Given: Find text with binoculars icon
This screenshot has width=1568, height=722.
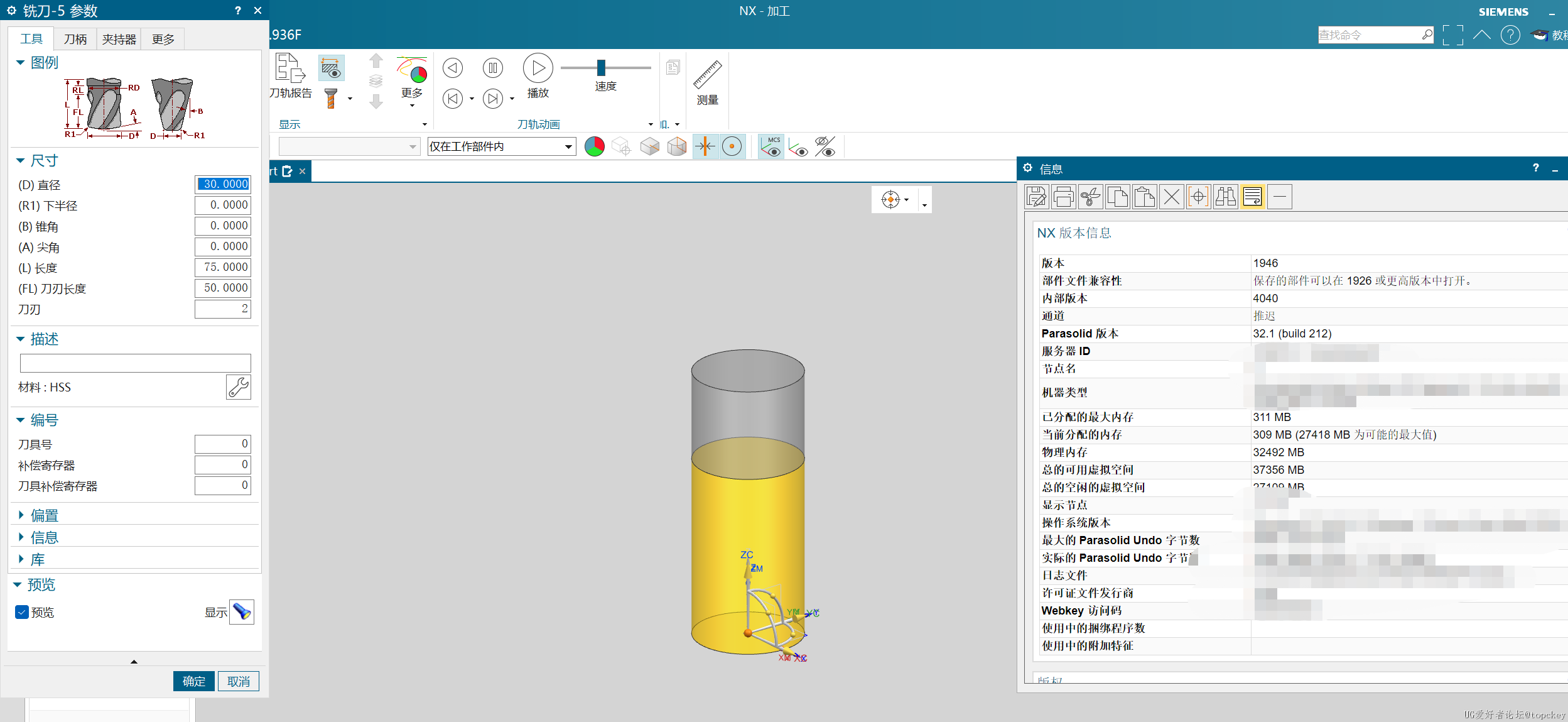Looking at the screenshot, I should pos(1225,197).
